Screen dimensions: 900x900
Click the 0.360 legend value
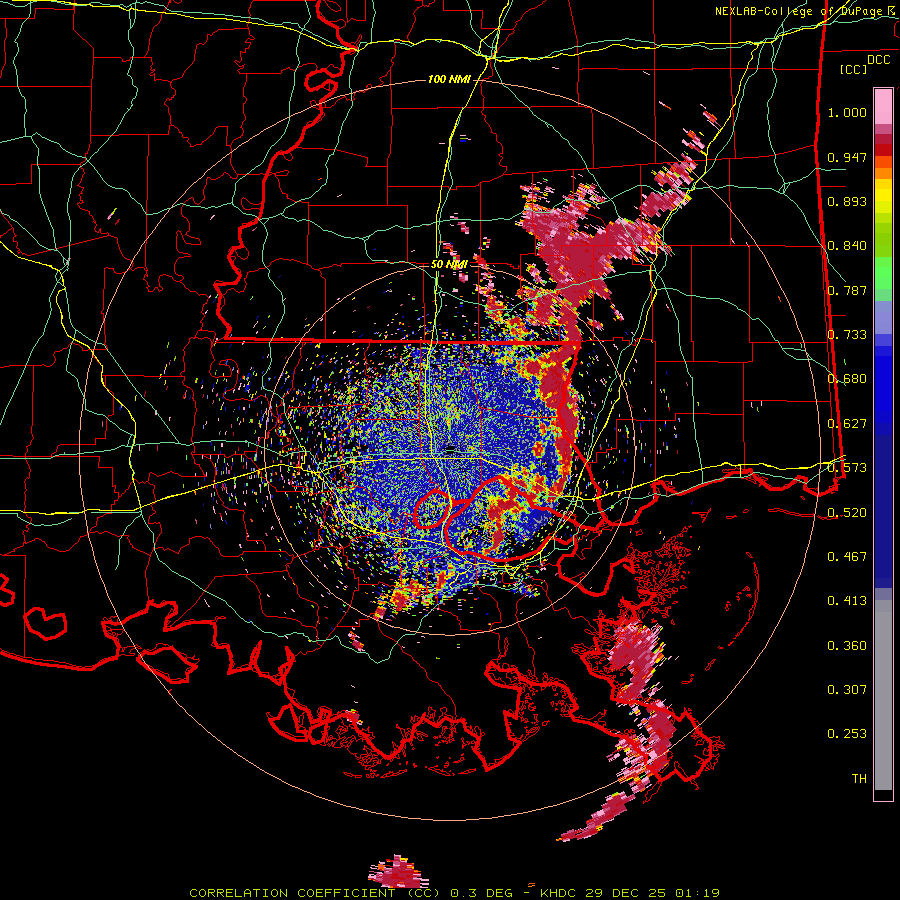pyautogui.click(x=847, y=646)
